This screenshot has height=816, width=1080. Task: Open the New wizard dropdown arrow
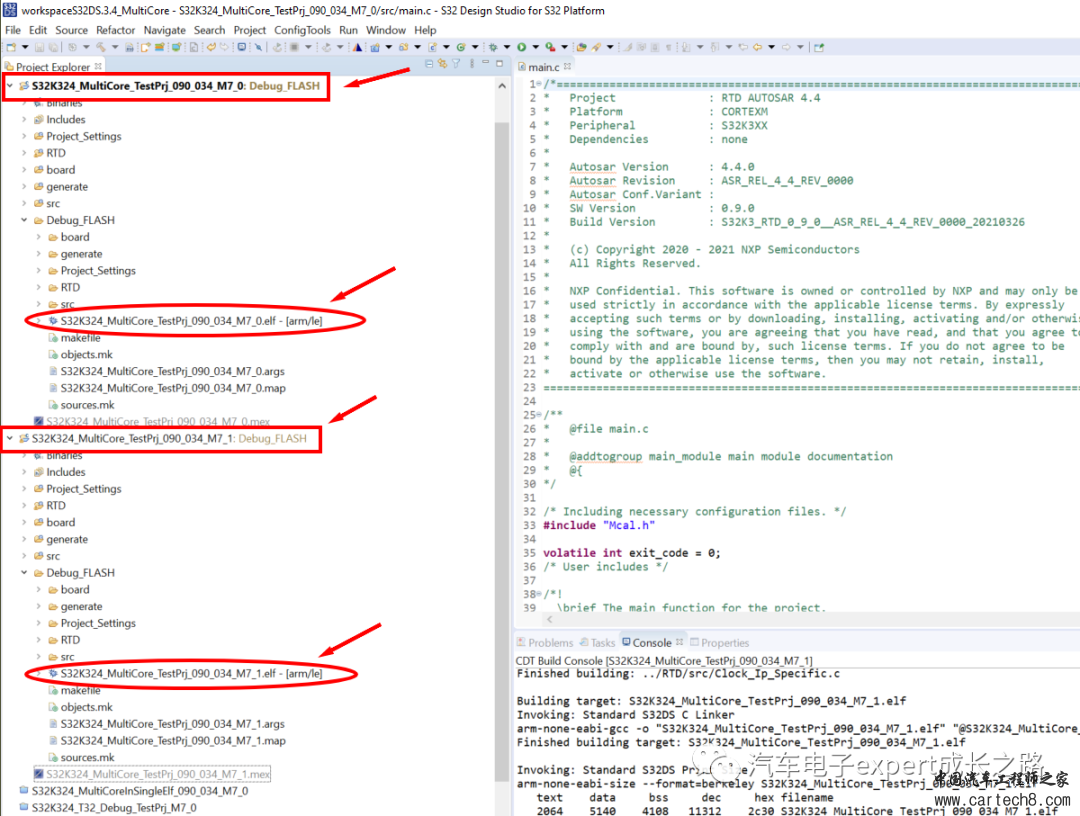pyautogui.click(x=25, y=48)
